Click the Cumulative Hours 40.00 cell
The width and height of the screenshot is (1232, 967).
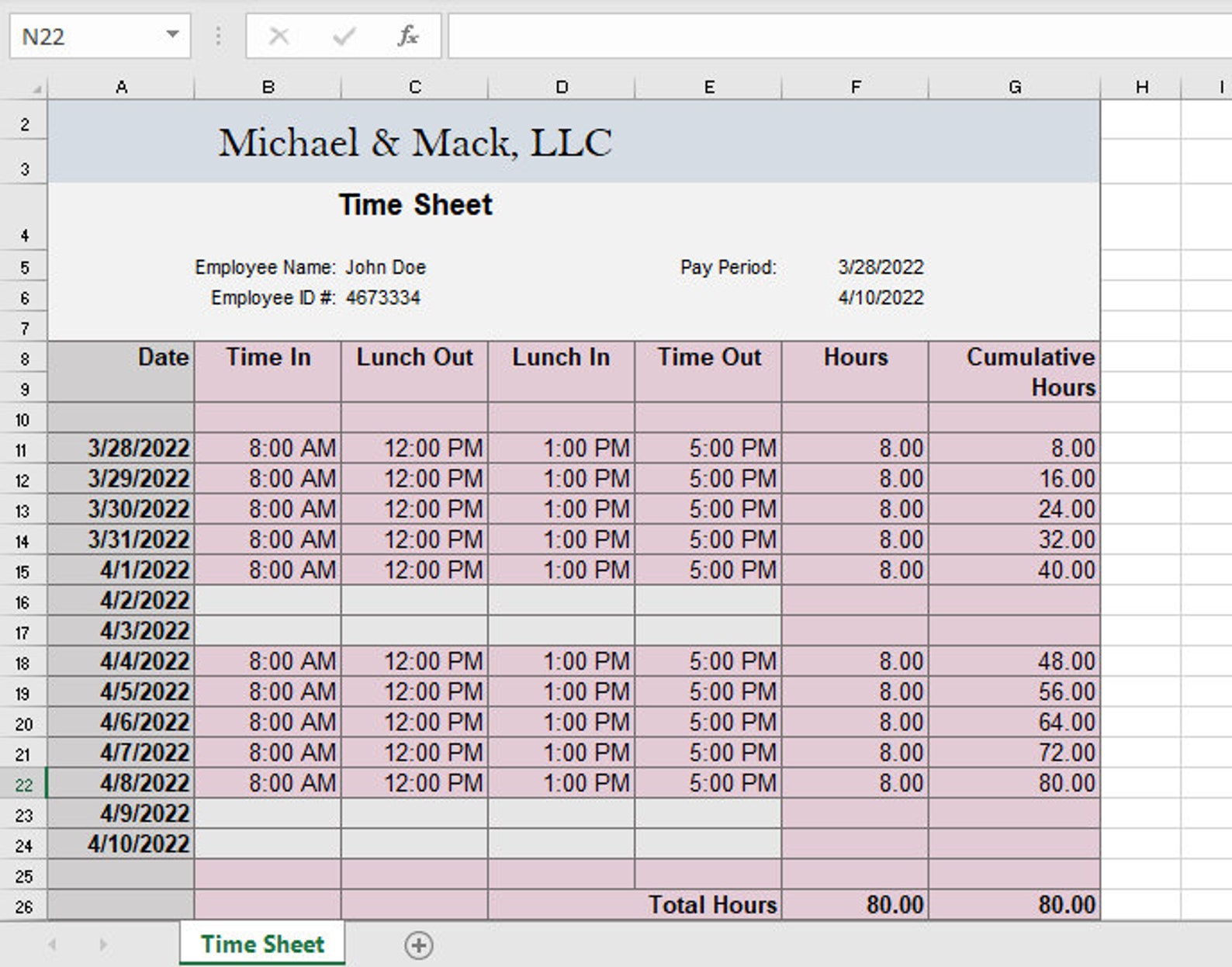point(1014,570)
